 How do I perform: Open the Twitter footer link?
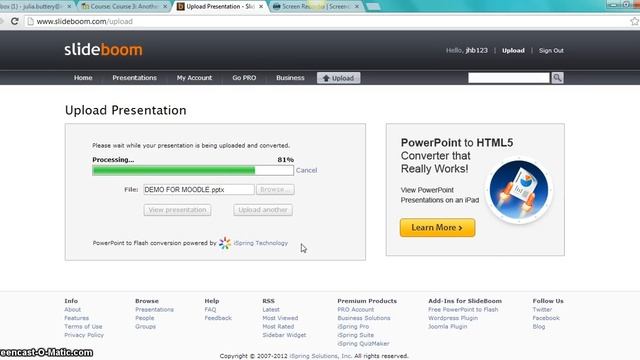point(542,309)
